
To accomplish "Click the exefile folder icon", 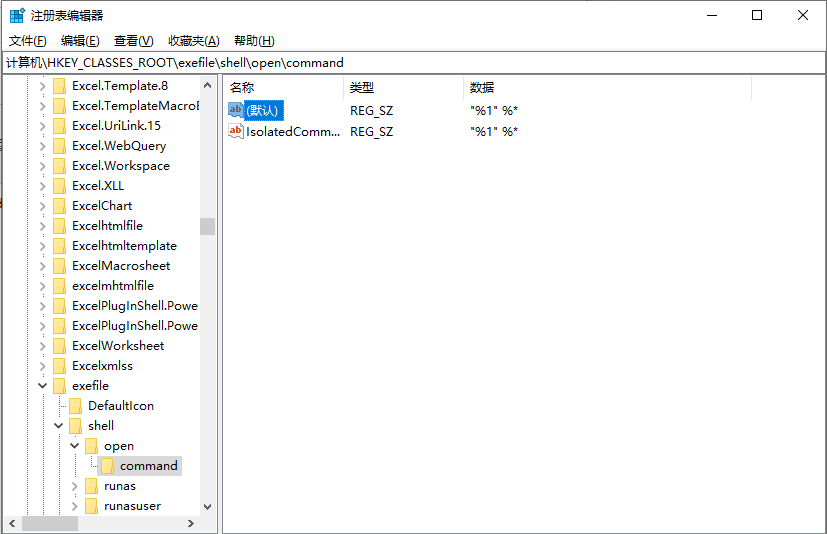I will pyautogui.click(x=60, y=386).
